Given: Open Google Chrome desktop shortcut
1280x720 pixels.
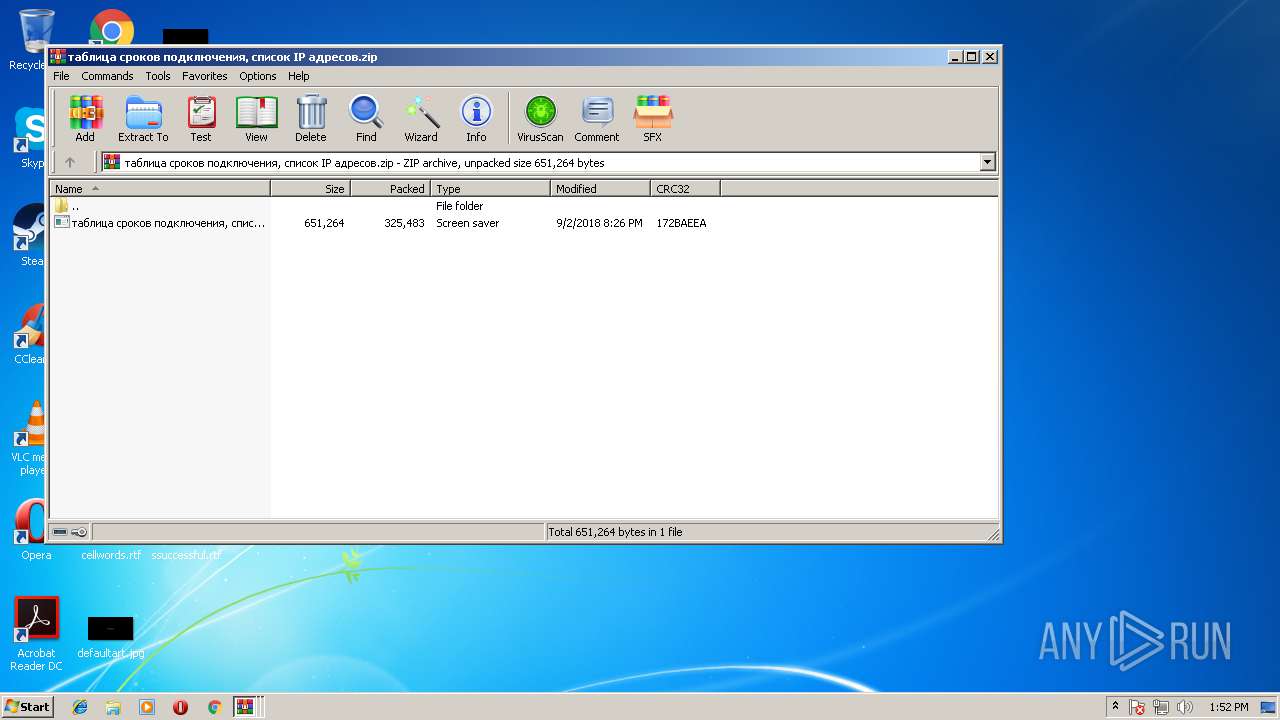Looking at the screenshot, I should (112, 30).
